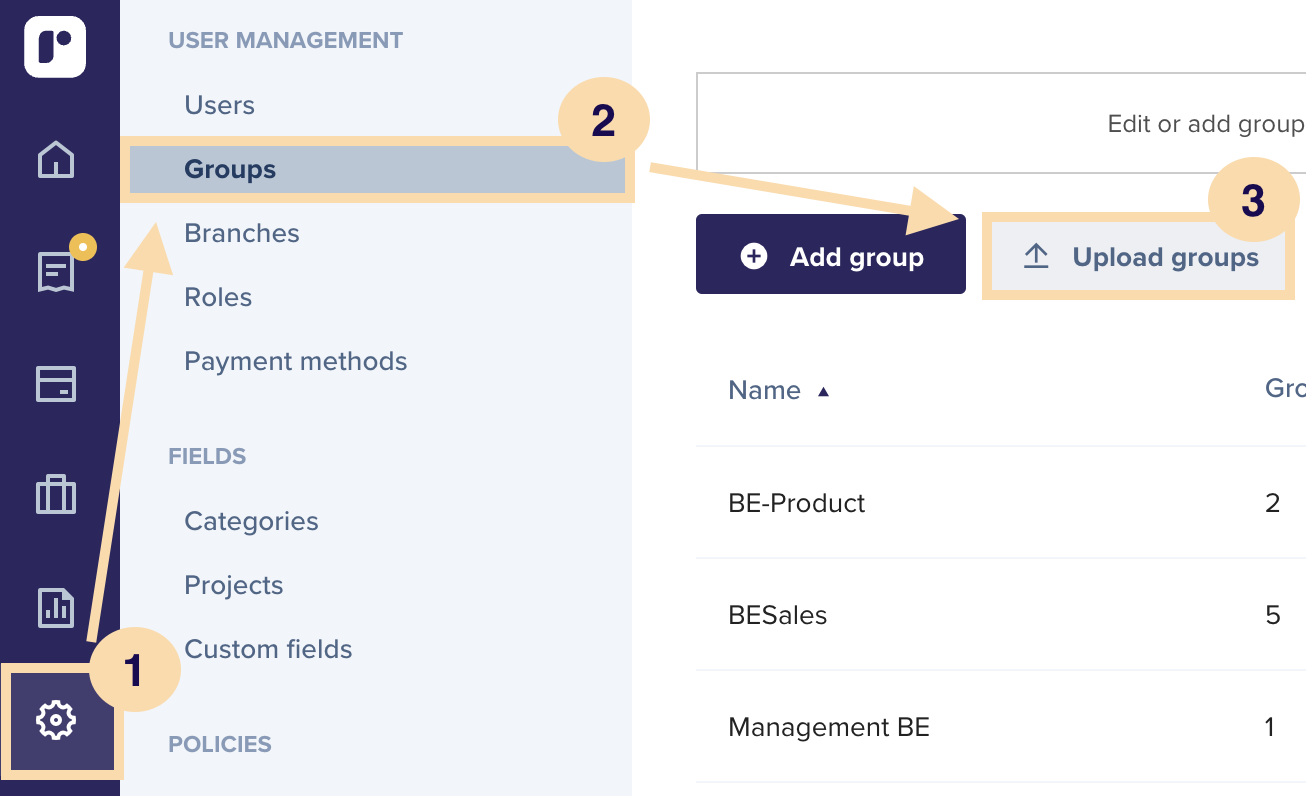Open Custom fields settings
This screenshot has width=1306, height=796.
click(x=268, y=649)
